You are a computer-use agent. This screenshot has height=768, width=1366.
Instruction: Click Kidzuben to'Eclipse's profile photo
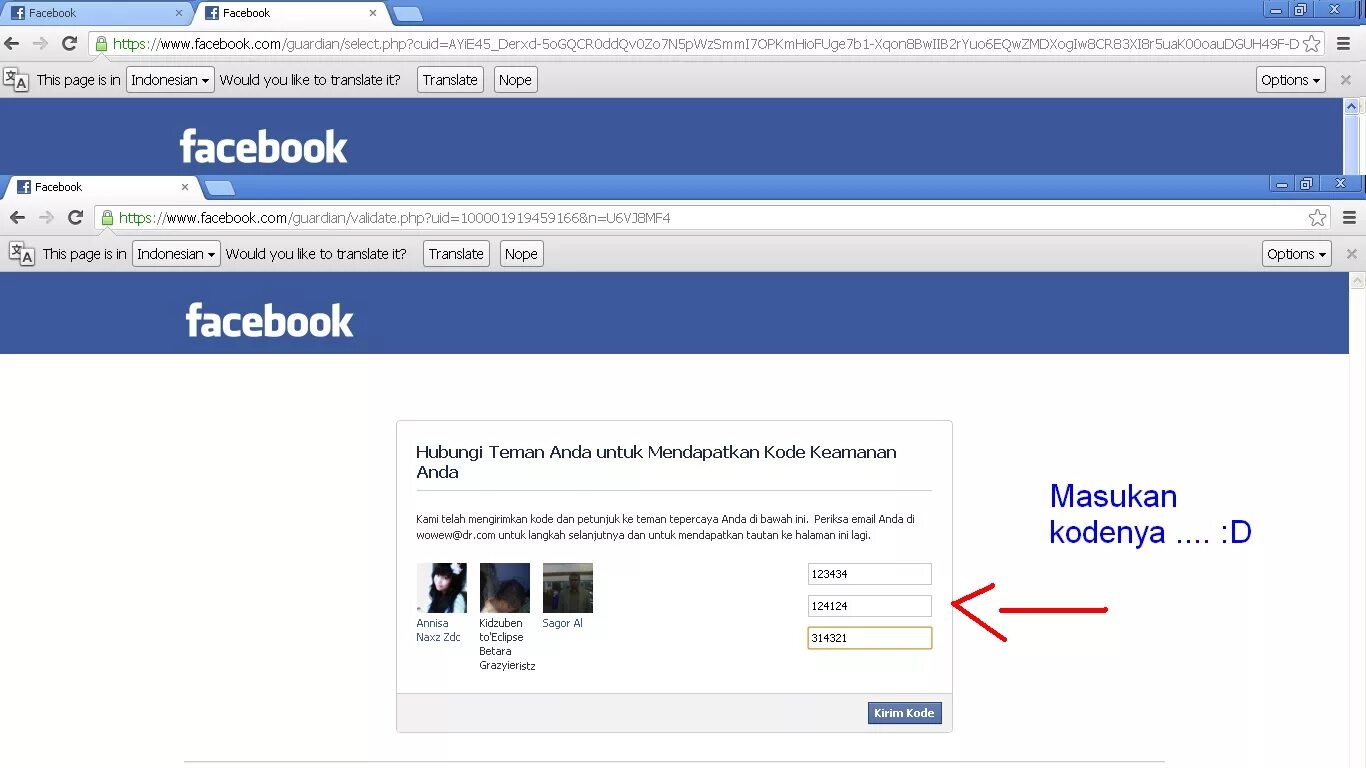(504, 588)
